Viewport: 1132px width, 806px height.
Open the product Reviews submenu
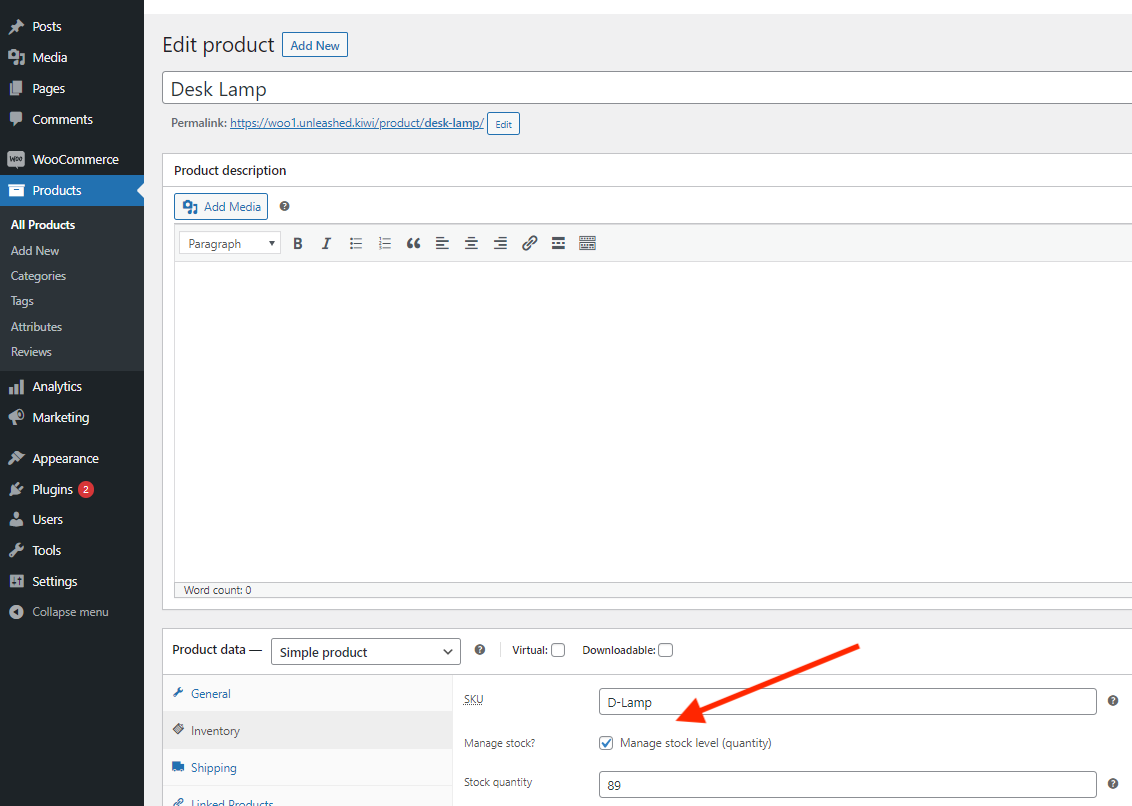[31, 352]
